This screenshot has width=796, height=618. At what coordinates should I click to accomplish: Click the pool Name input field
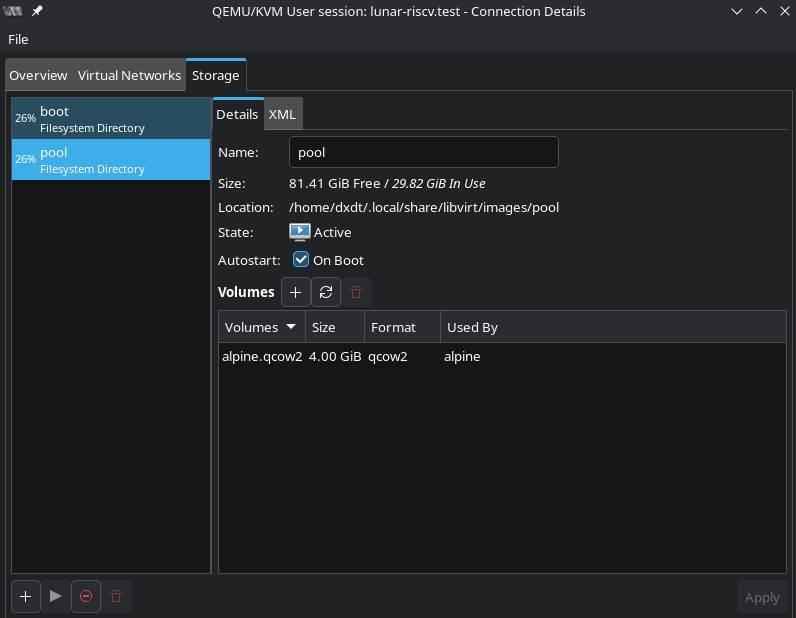(x=423, y=152)
